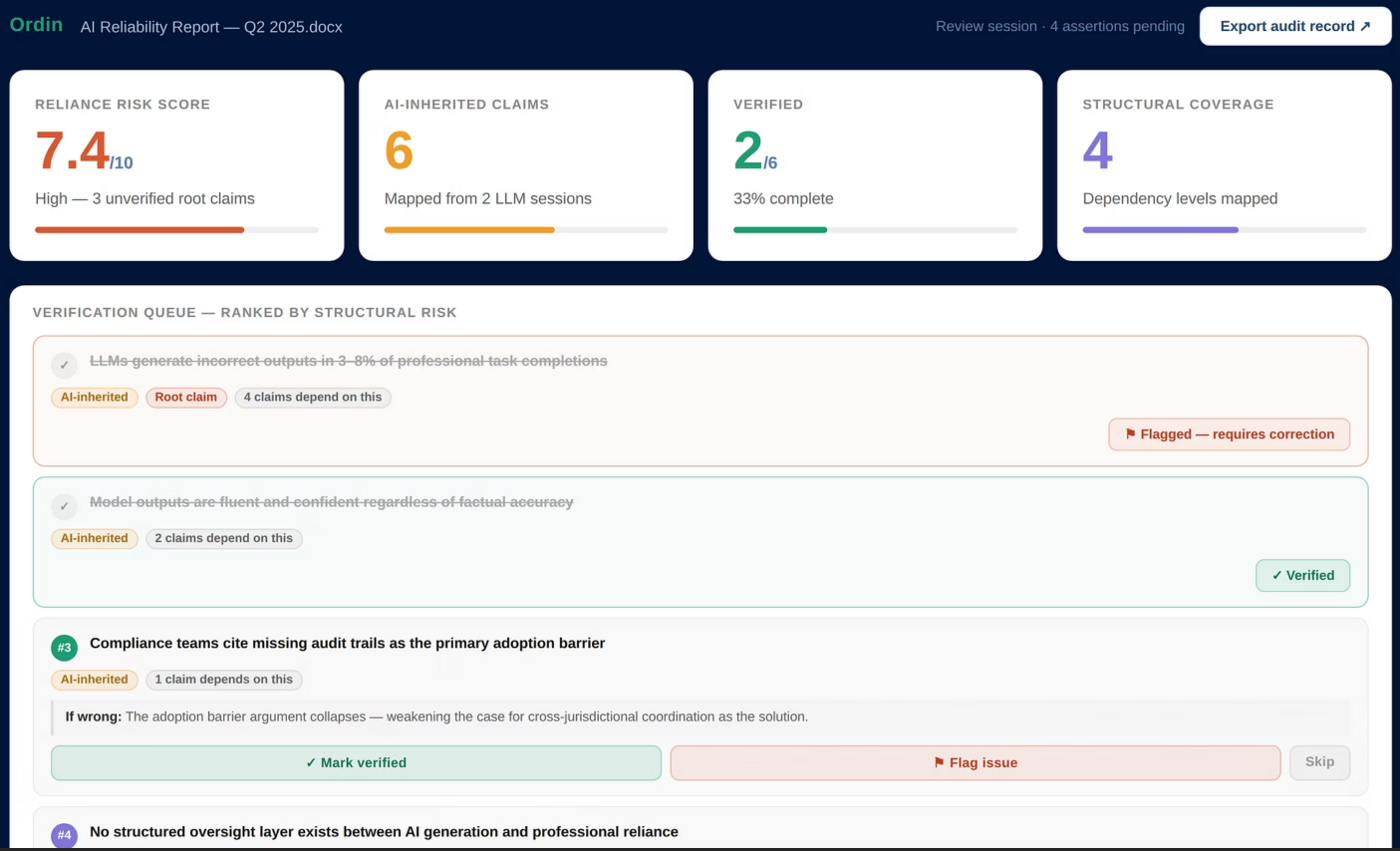
Task: Click the checkmark icon on the first queue item
Action: [x=64, y=365]
